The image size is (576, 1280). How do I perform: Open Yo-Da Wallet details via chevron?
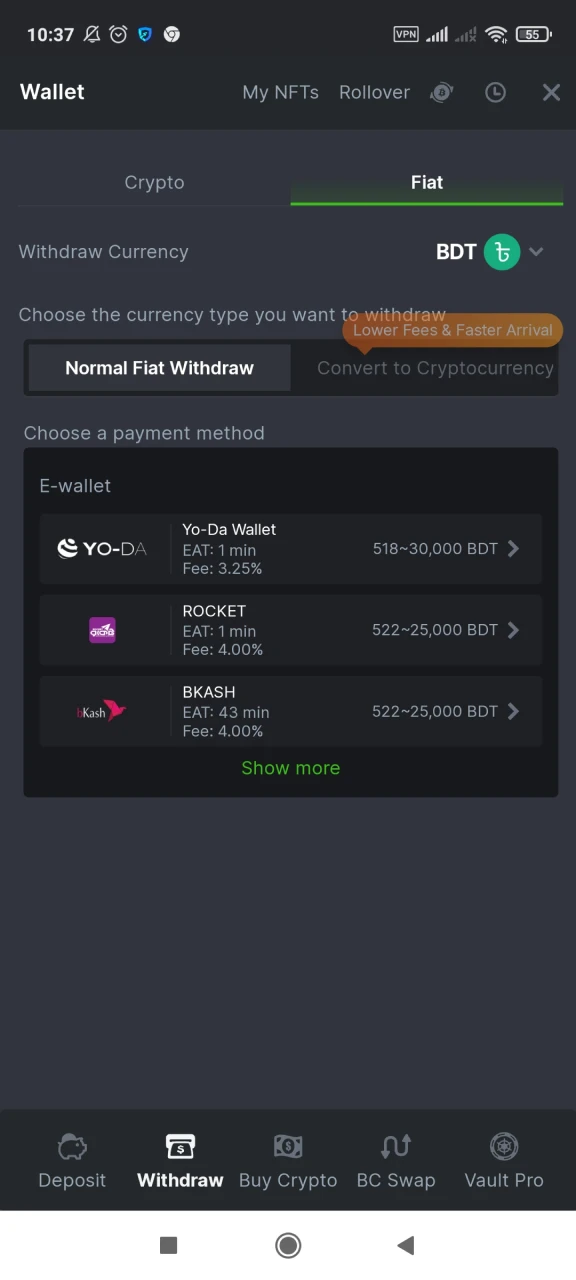513,548
